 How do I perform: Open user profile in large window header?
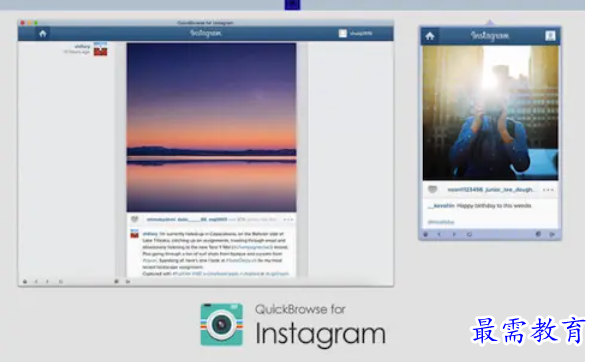coord(355,33)
